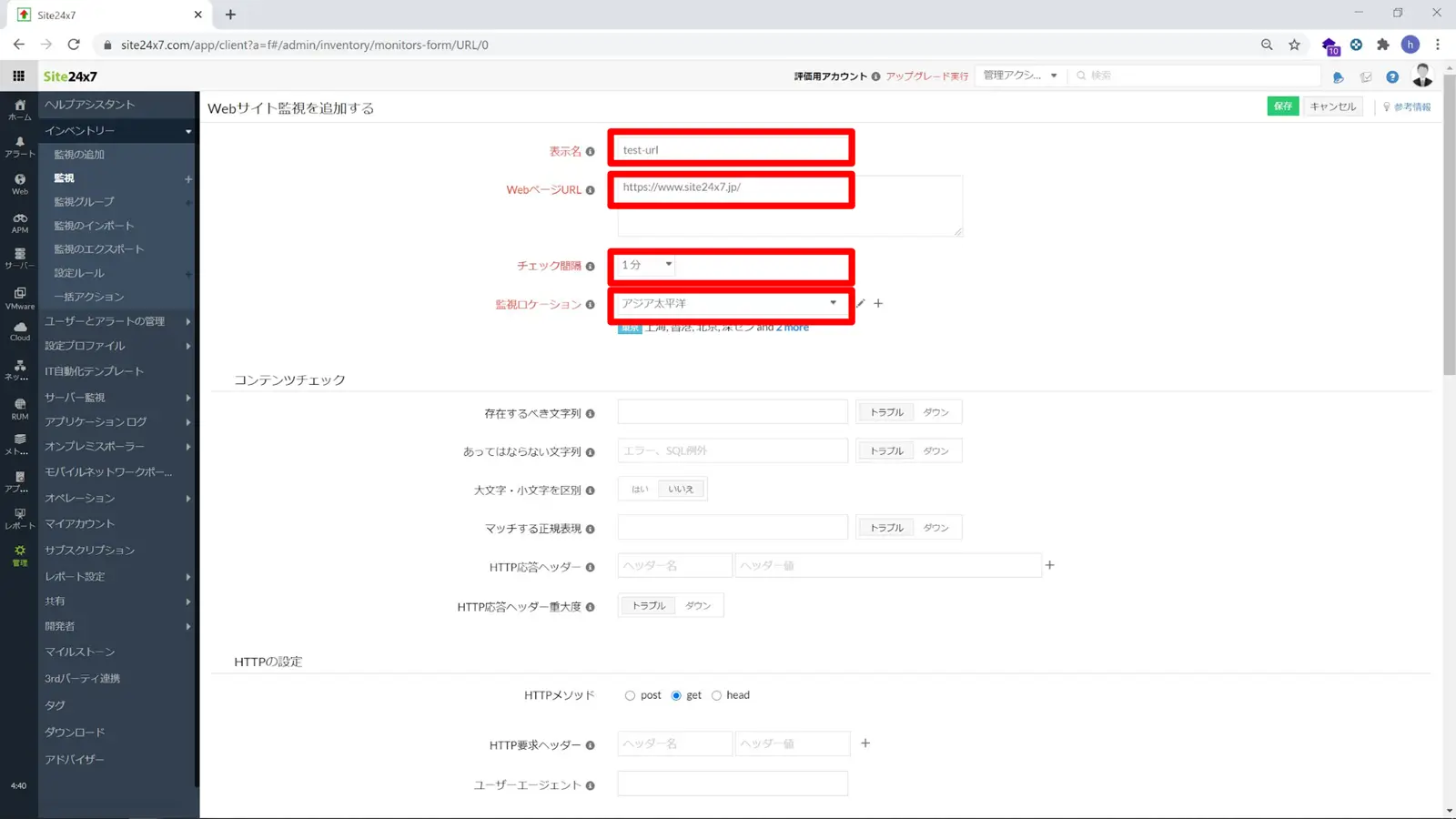Click the キャンセル button
Viewport: 1456px width, 819px height.
click(x=1333, y=106)
